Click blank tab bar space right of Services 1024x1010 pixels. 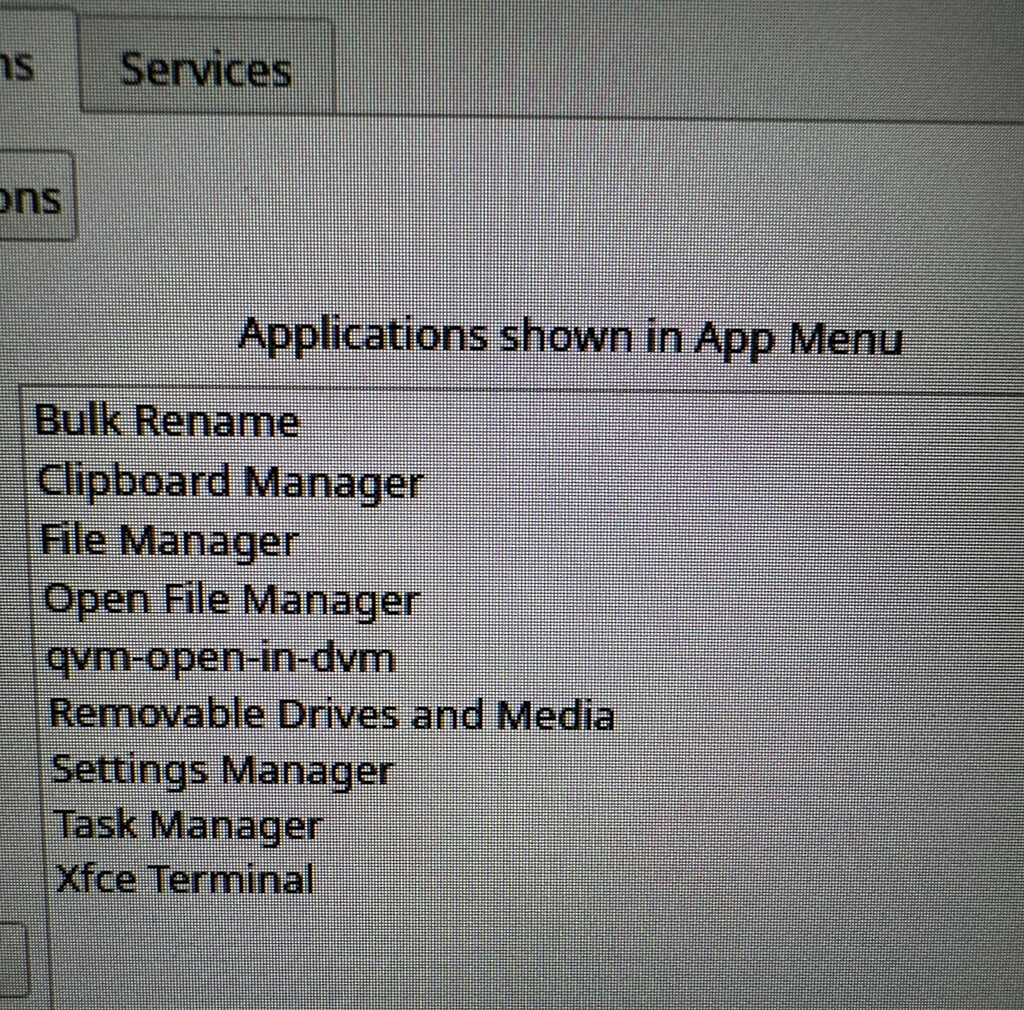(679, 65)
